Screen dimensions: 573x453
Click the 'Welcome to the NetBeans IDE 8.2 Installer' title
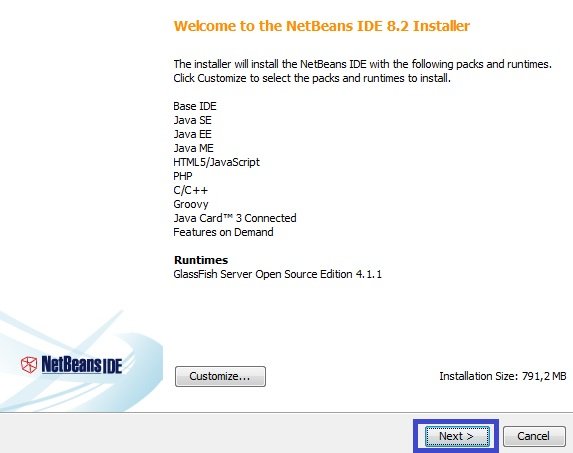pos(322,26)
